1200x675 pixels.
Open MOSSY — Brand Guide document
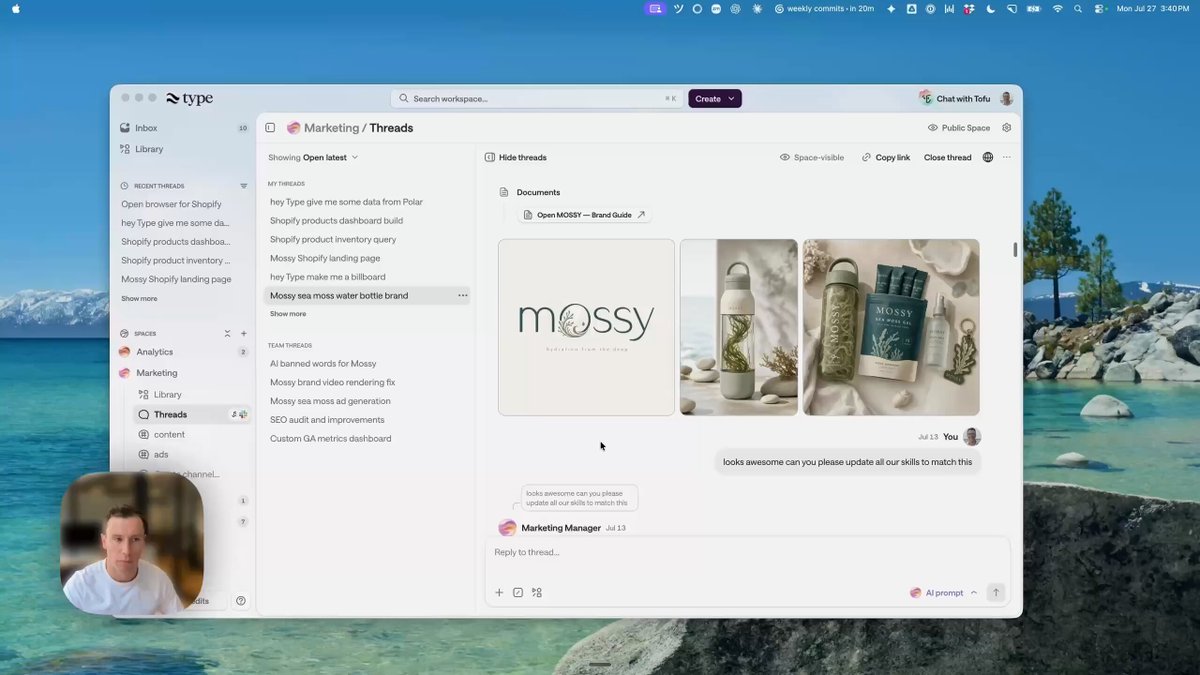tap(585, 215)
